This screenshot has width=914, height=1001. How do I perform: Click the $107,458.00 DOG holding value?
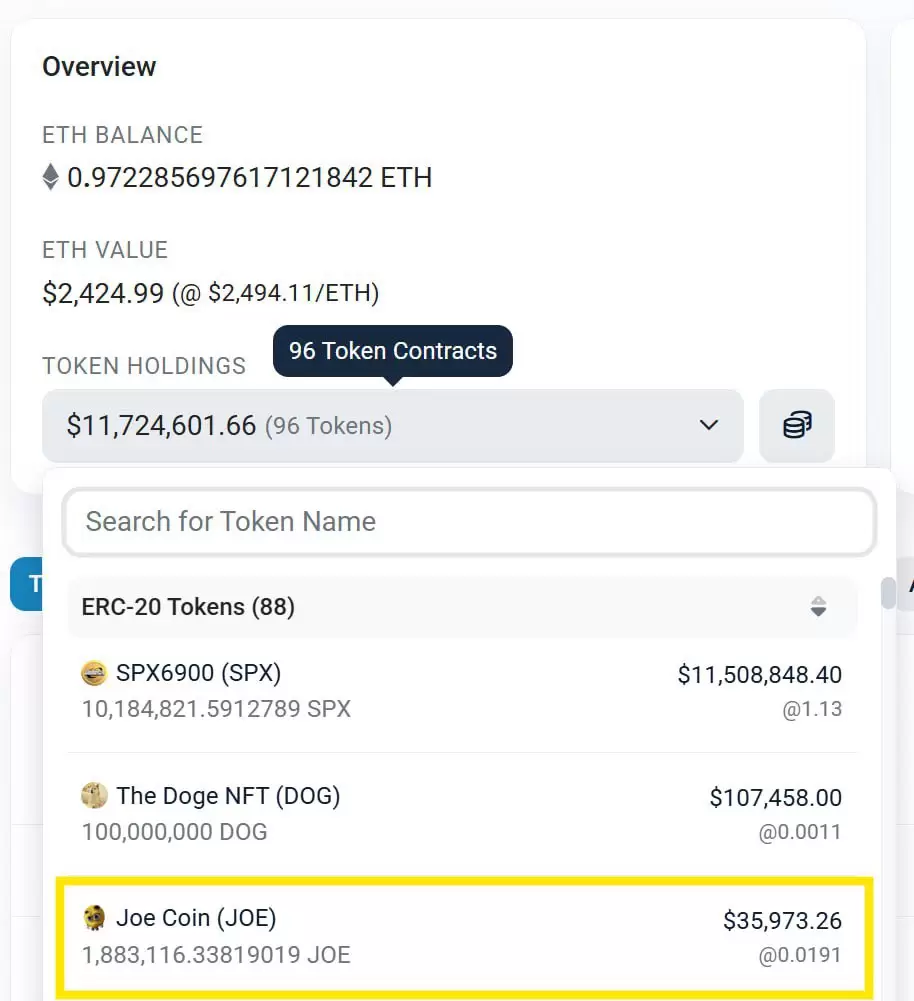click(x=775, y=797)
